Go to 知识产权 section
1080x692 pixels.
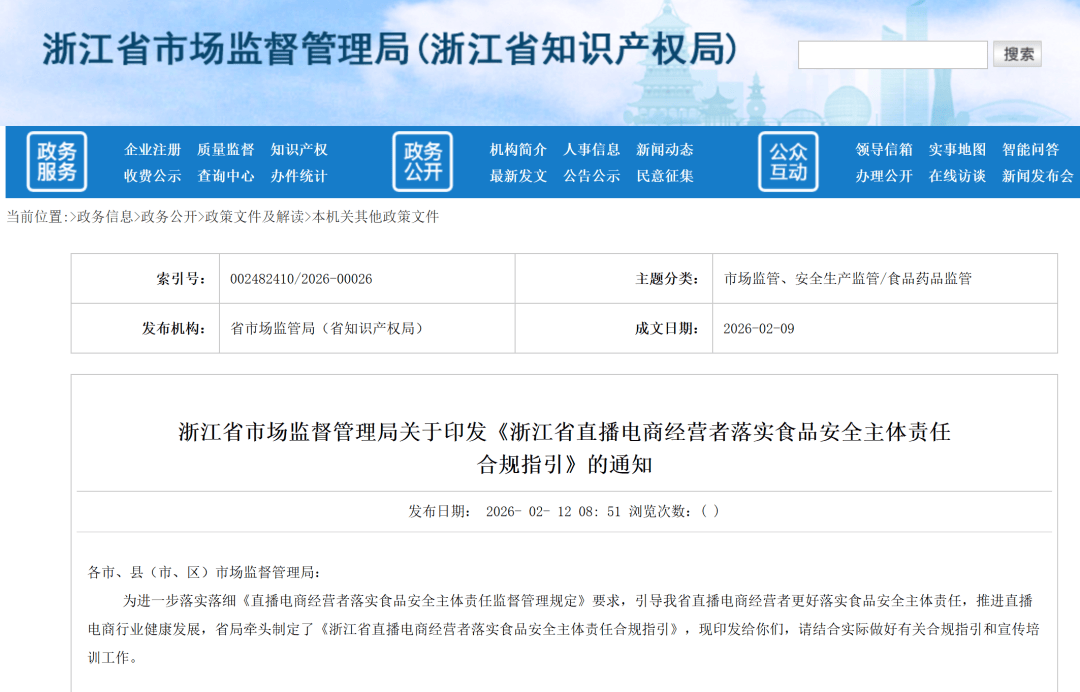(x=299, y=150)
